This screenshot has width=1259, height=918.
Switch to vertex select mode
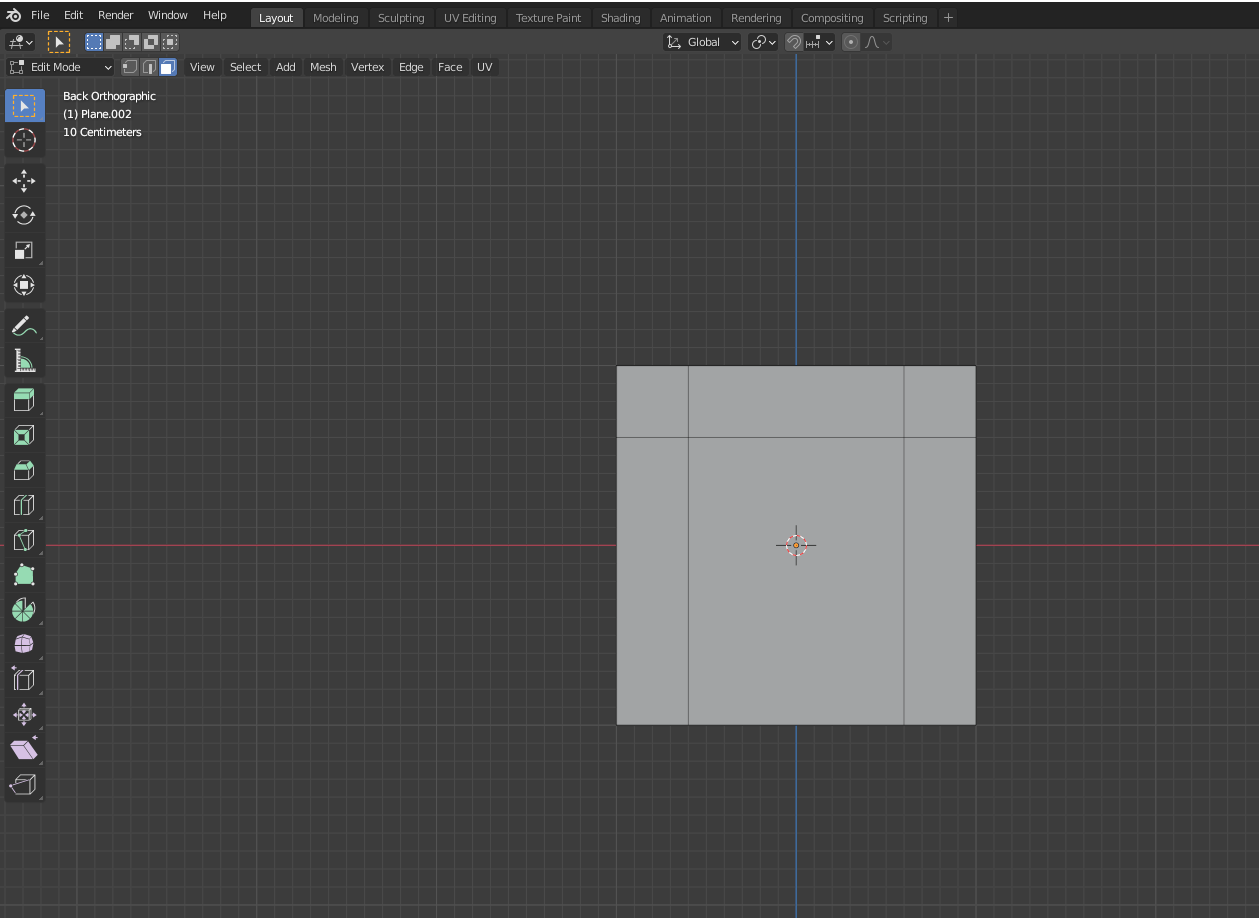(x=130, y=67)
